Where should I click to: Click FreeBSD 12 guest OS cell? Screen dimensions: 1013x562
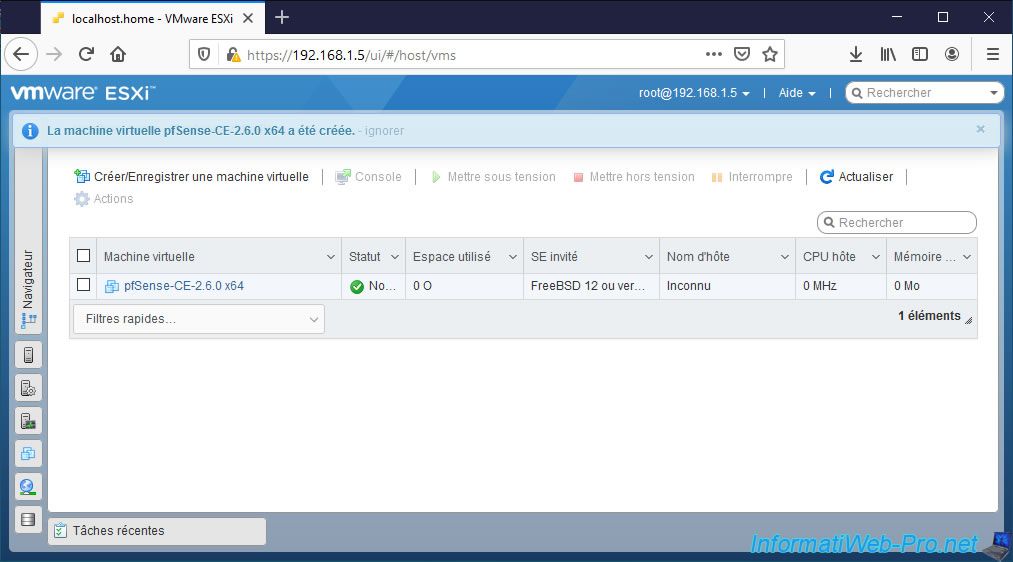coord(591,286)
